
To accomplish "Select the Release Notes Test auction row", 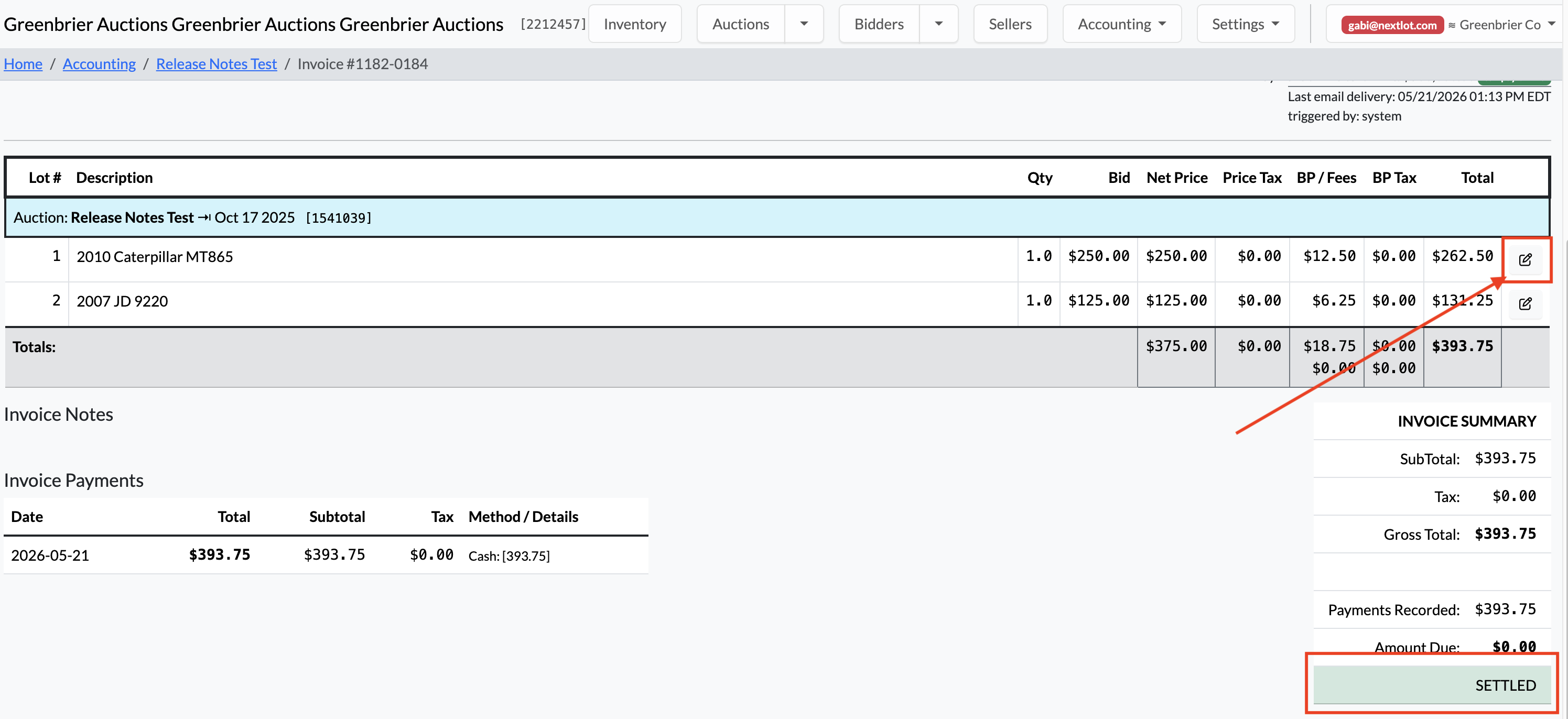I will 777,217.
